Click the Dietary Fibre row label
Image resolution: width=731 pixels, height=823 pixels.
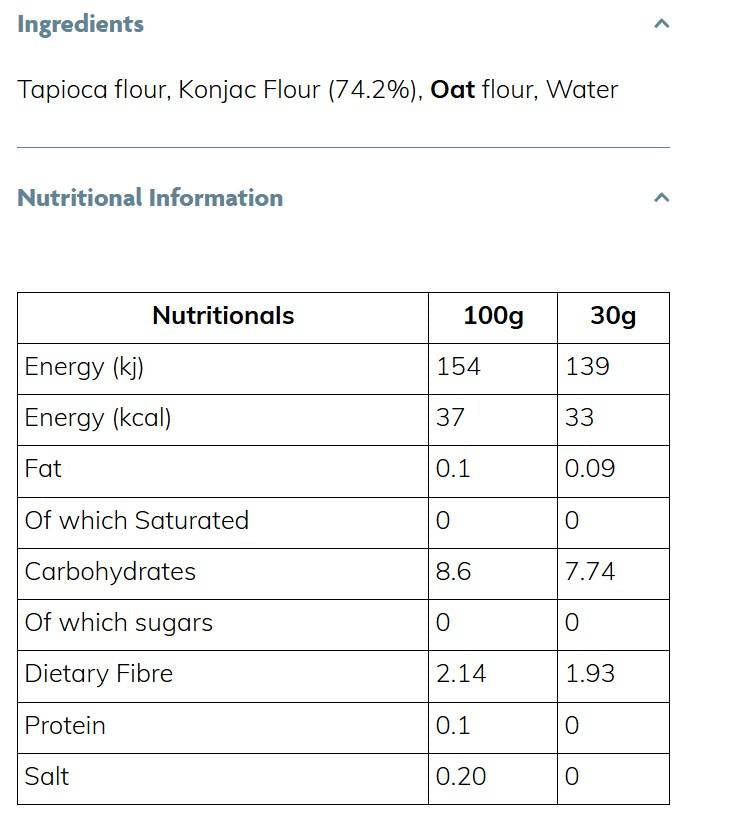(x=99, y=674)
